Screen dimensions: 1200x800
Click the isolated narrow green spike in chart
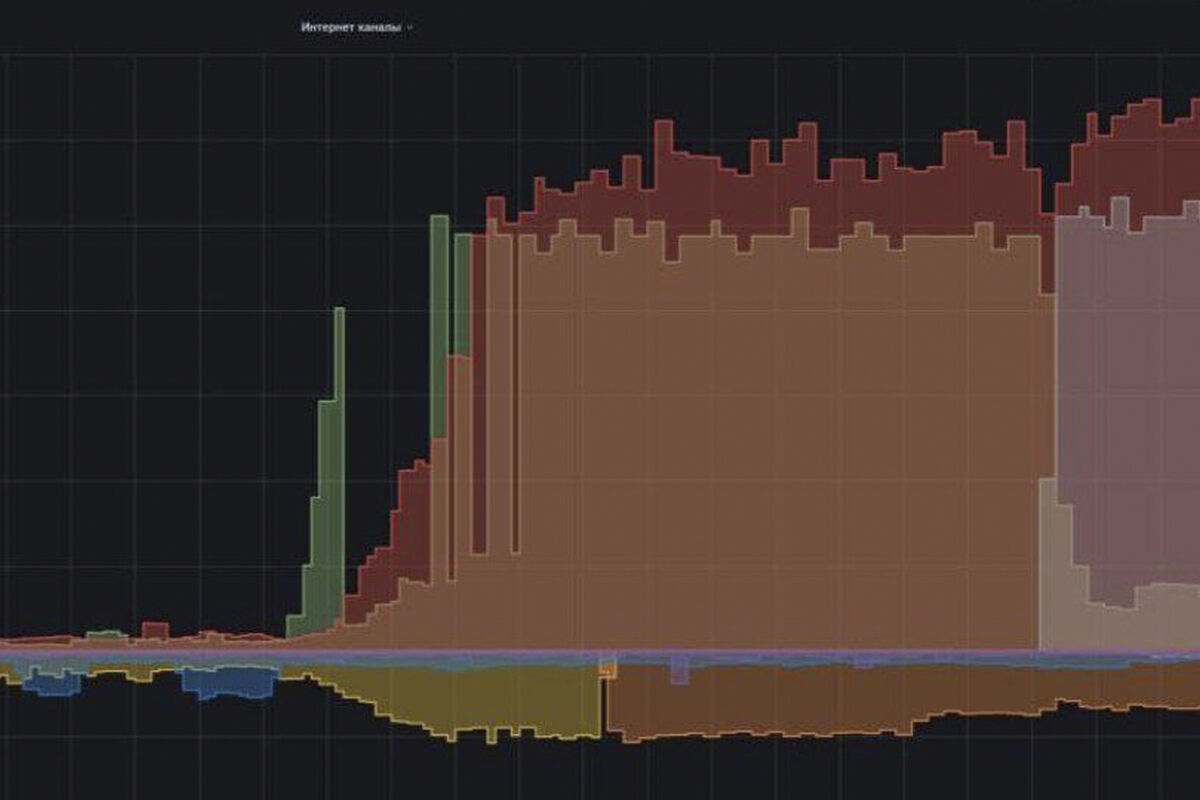tap(324, 470)
